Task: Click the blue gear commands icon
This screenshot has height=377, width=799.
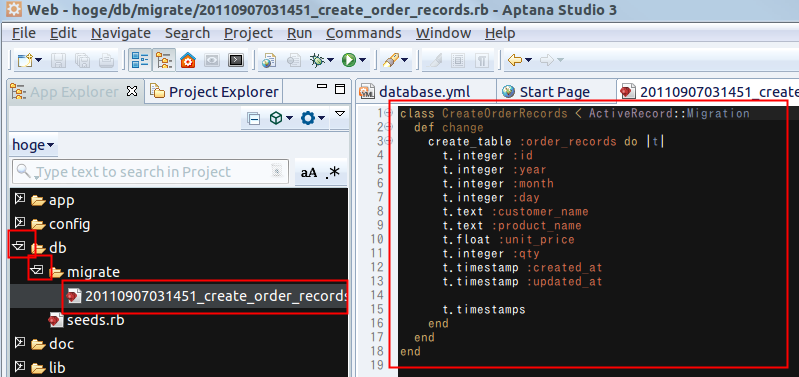Action: (308, 119)
